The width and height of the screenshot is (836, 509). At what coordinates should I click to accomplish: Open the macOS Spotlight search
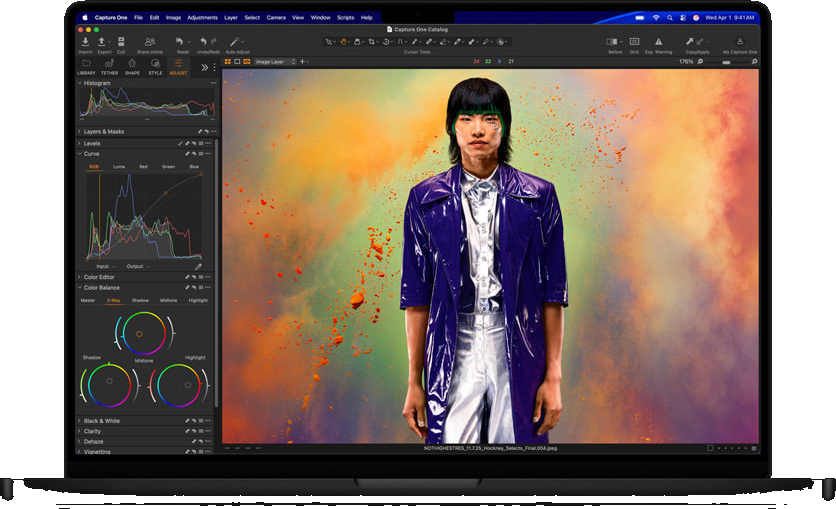click(x=670, y=18)
